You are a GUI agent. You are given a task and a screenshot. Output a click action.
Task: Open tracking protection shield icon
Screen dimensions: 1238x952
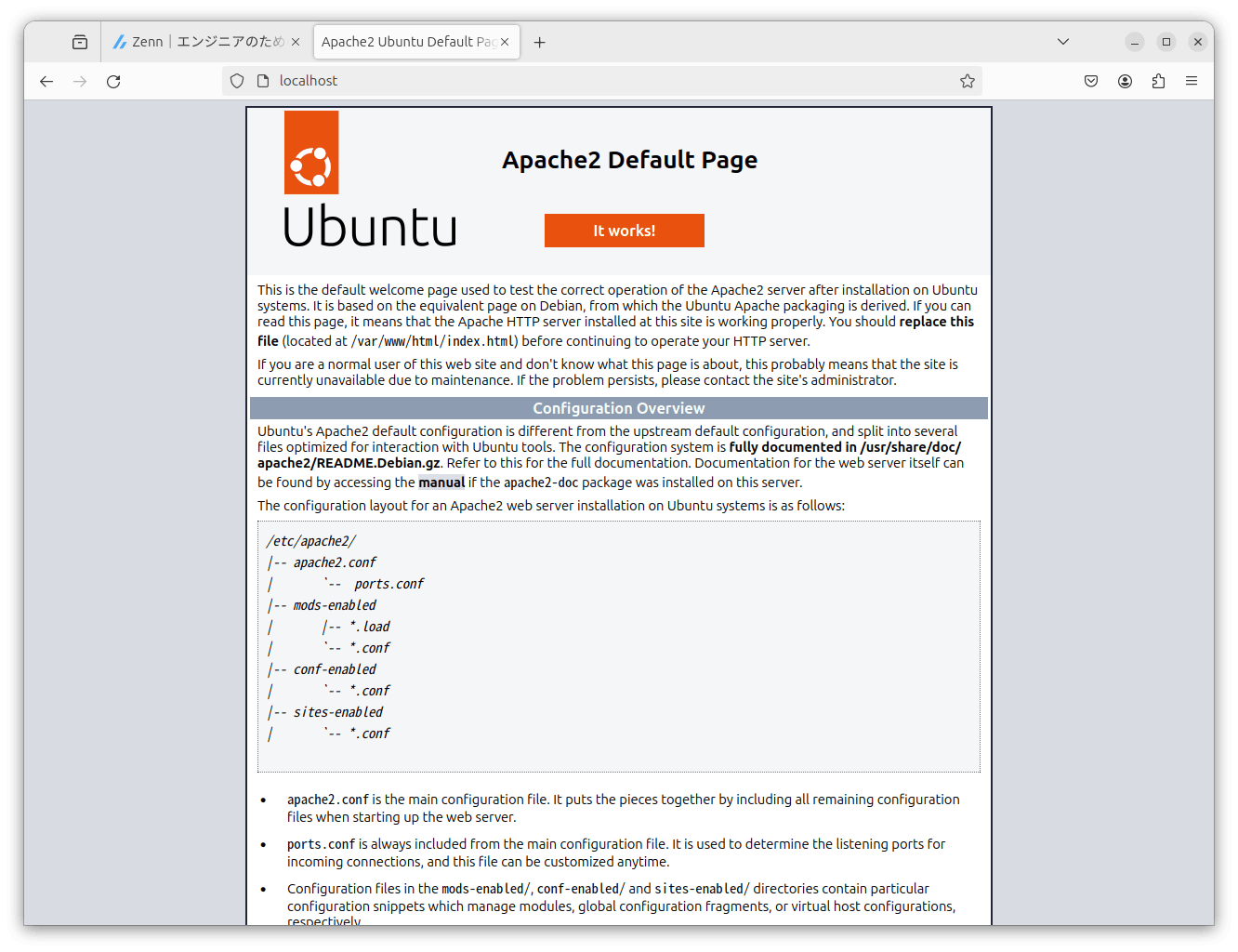[237, 81]
